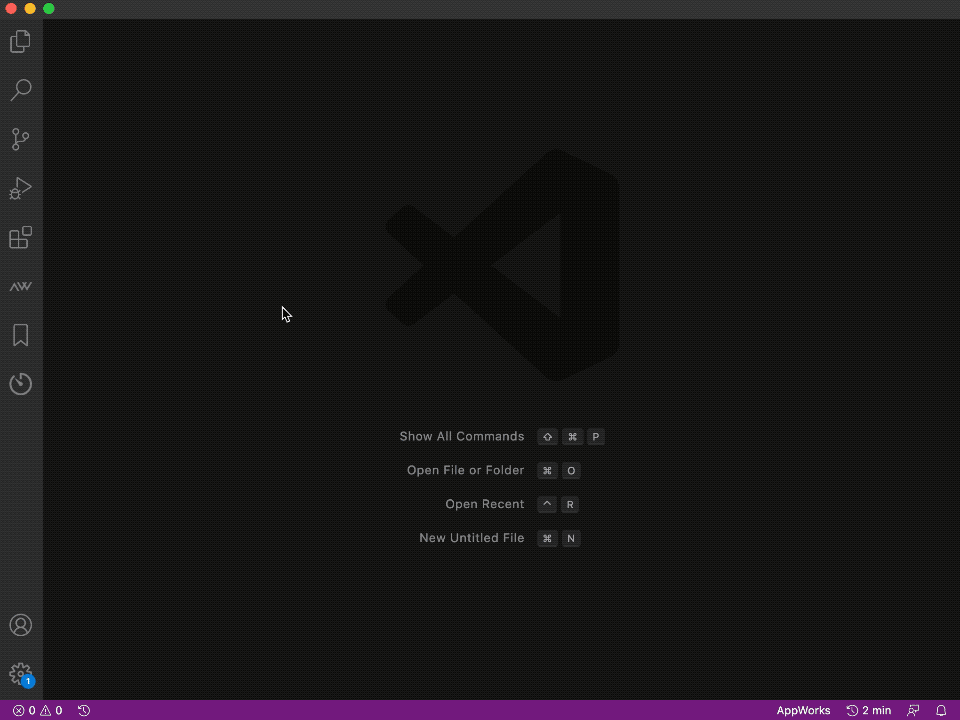Image resolution: width=960 pixels, height=720 pixels.
Task: Open the Source Control view
Action: click(20, 139)
